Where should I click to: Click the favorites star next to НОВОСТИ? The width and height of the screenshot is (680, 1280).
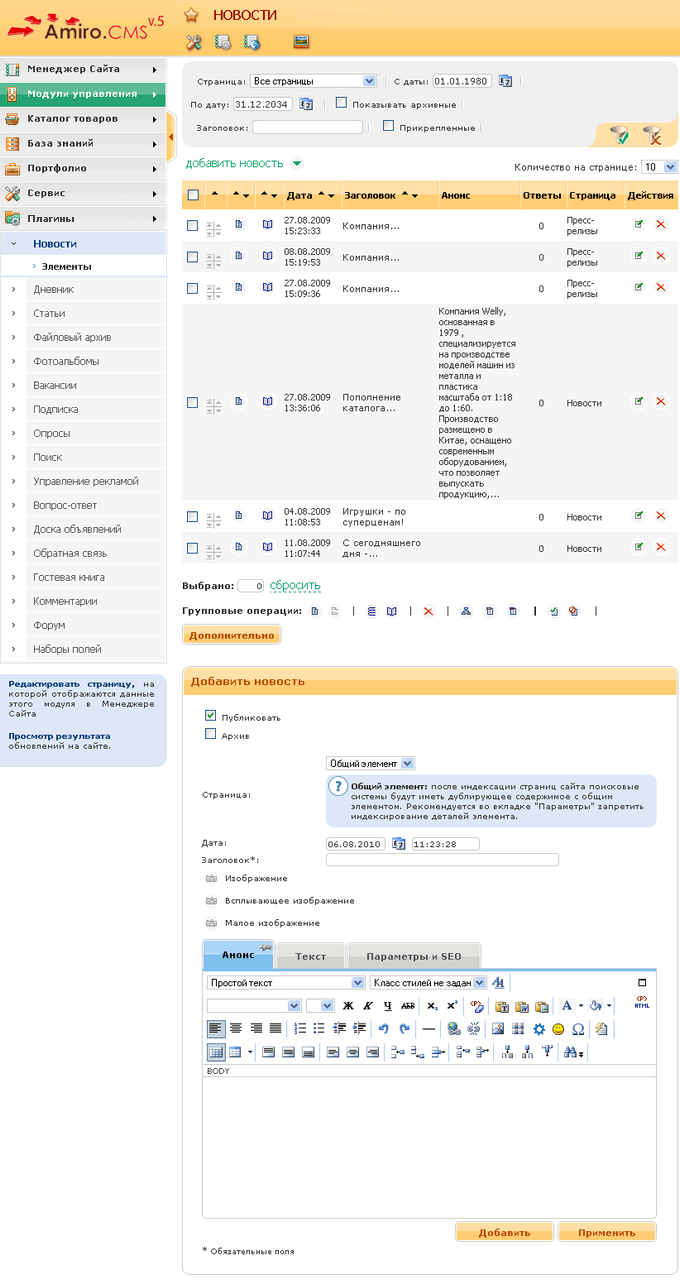point(191,15)
